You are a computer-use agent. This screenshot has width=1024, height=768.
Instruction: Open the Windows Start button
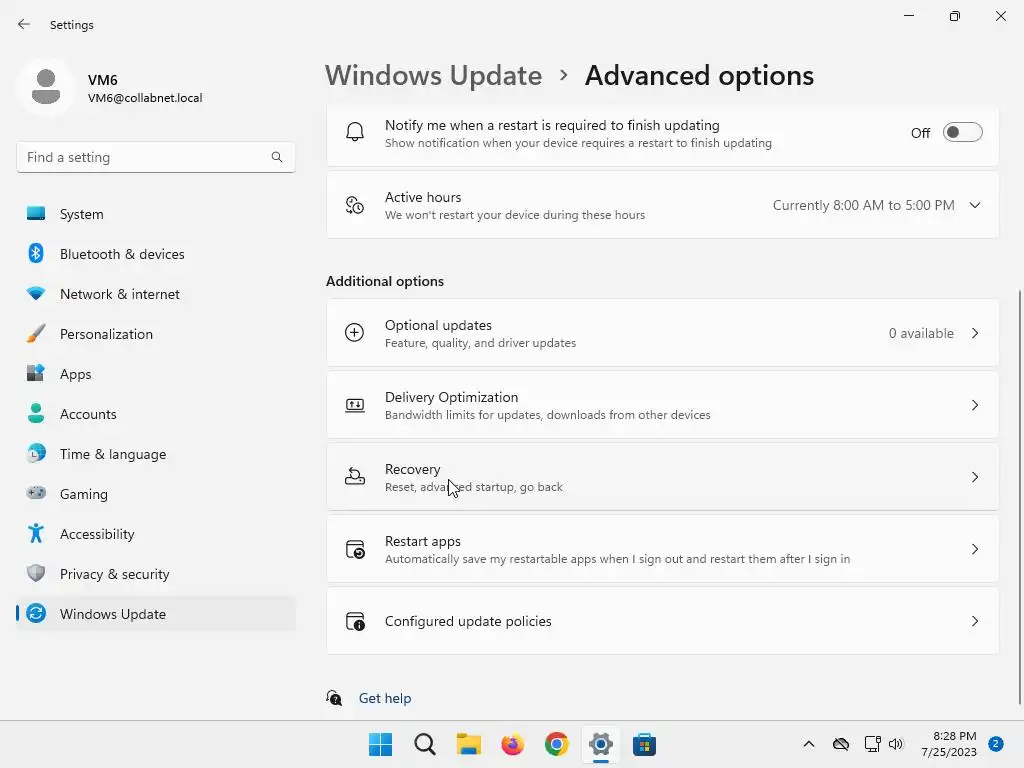(x=381, y=744)
